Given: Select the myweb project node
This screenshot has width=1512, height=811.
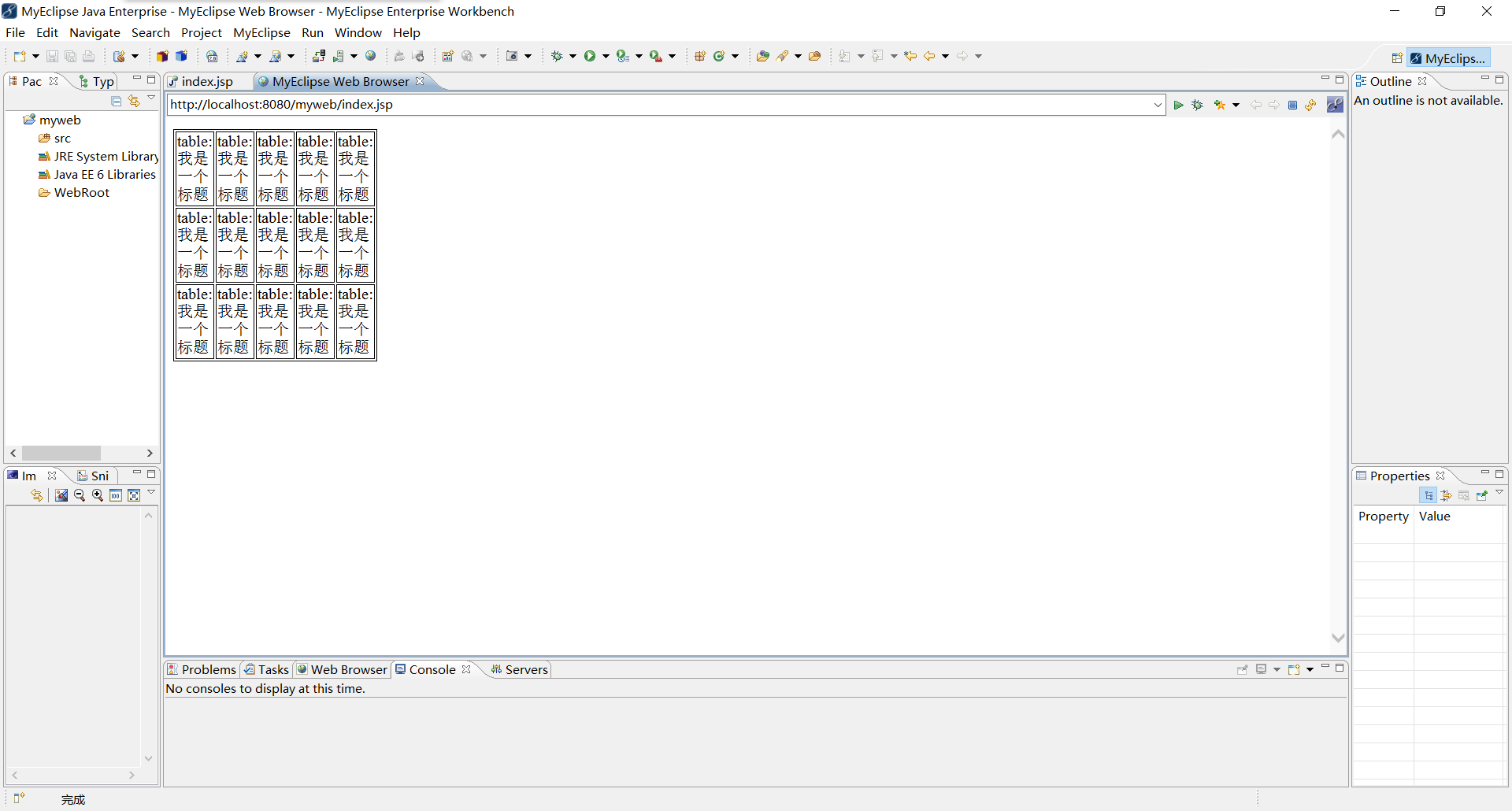Looking at the screenshot, I should click(x=52, y=120).
